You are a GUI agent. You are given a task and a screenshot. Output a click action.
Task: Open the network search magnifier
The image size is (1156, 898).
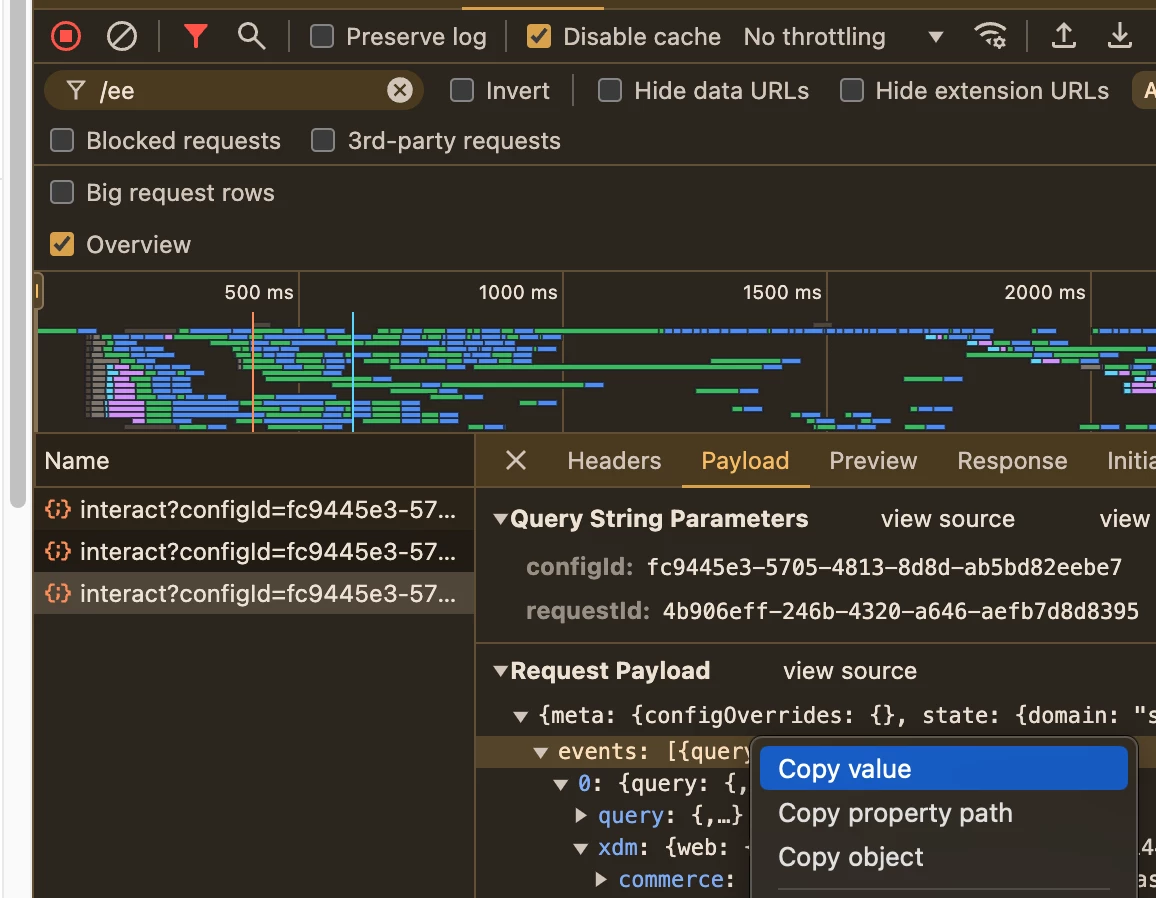pyautogui.click(x=251, y=35)
